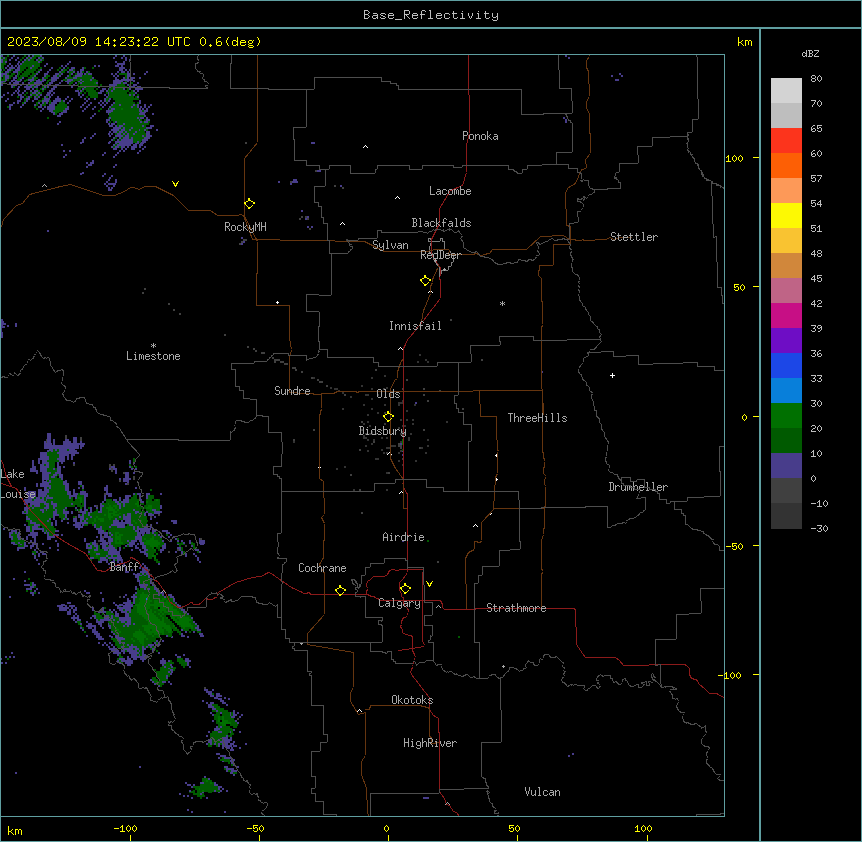Select white plus marker north of Drumheller

pos(612,375)
